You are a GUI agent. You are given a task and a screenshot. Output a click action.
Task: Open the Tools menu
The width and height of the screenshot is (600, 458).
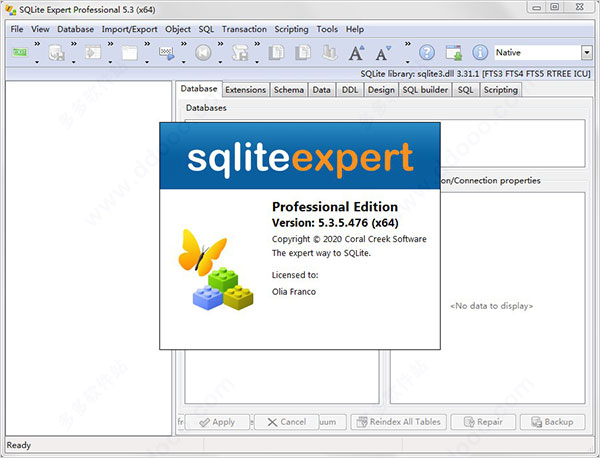coord(327,29)
